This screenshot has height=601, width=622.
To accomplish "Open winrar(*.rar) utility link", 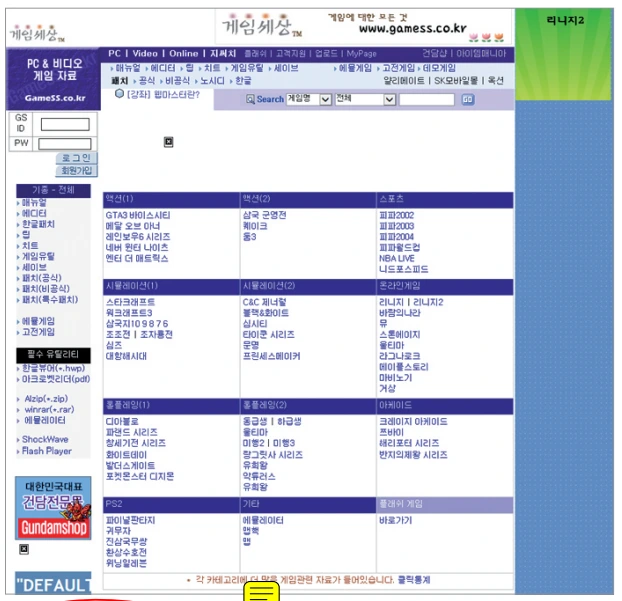I will 49,409.
